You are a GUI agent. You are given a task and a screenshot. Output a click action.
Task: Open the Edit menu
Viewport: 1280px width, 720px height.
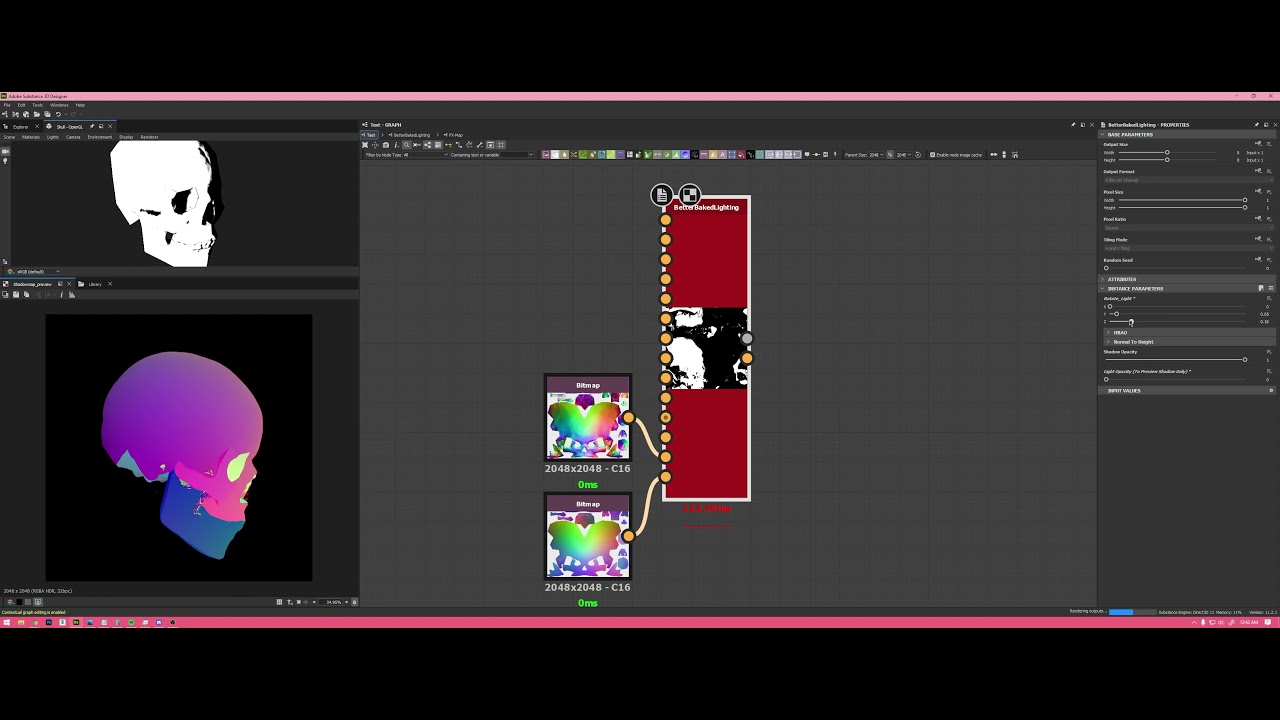coord(21,105)
